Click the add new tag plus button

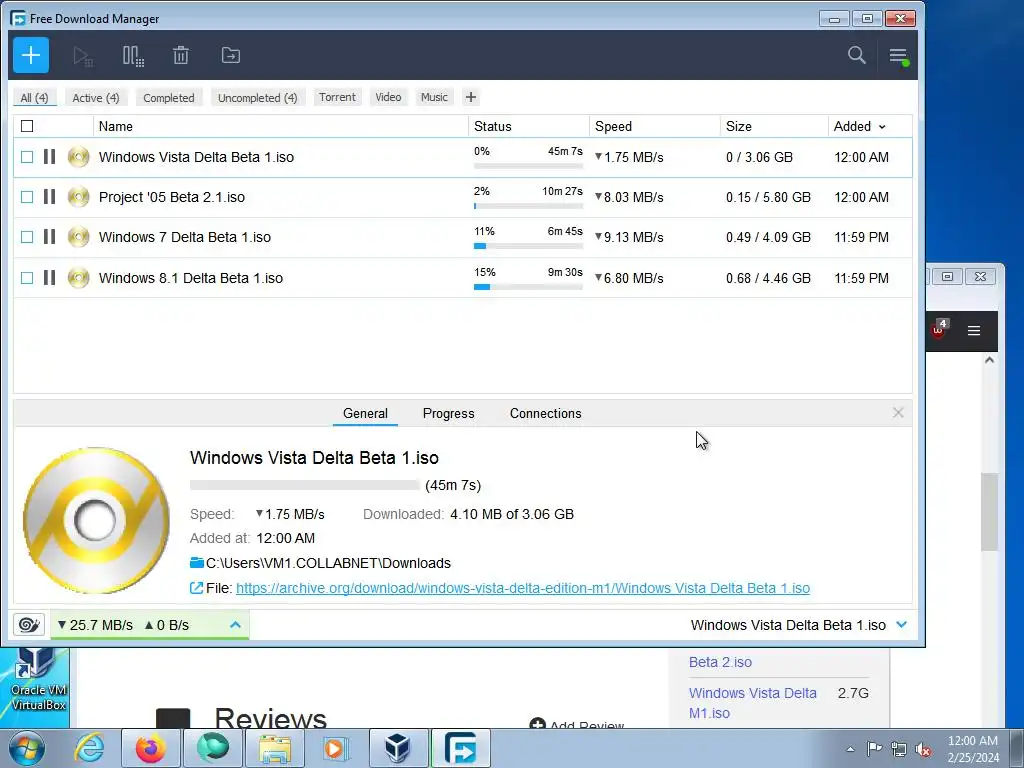pyautogui.click(x=471, y=97)
